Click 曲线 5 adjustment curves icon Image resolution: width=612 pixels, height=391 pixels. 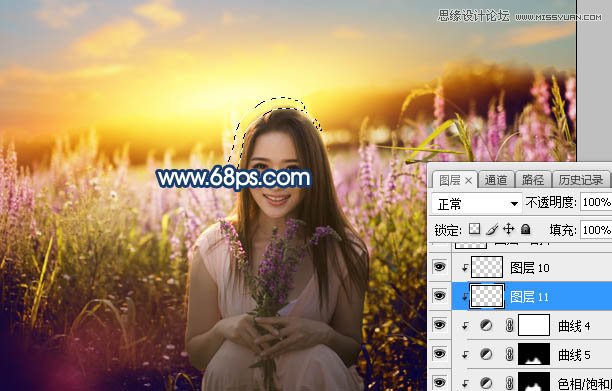(x=486, y=354)
